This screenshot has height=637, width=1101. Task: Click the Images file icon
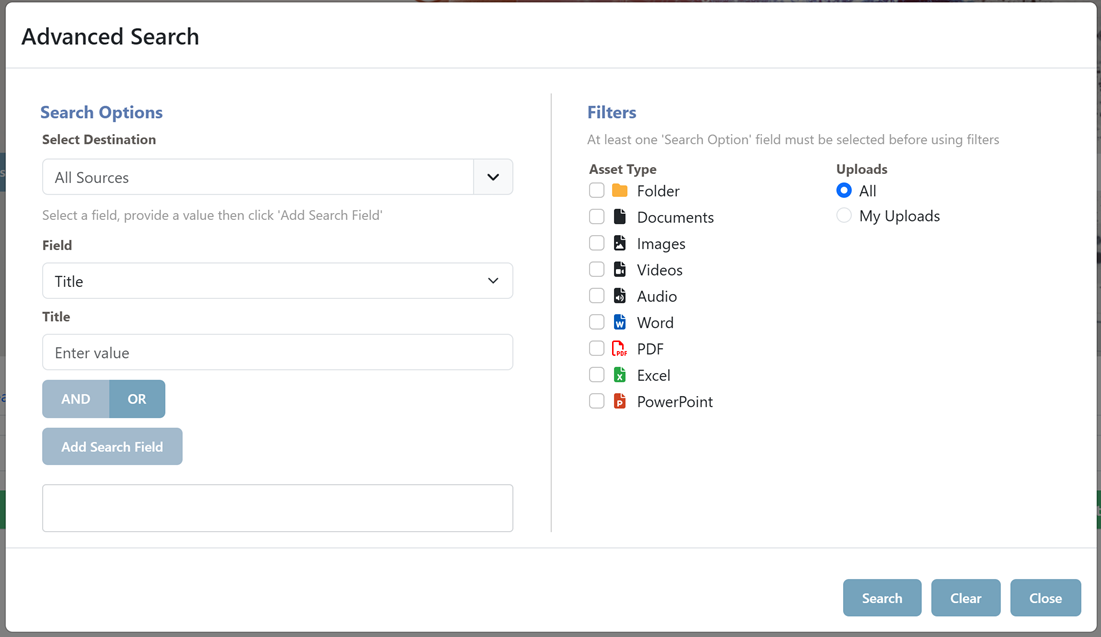click(x=619, y=243)
